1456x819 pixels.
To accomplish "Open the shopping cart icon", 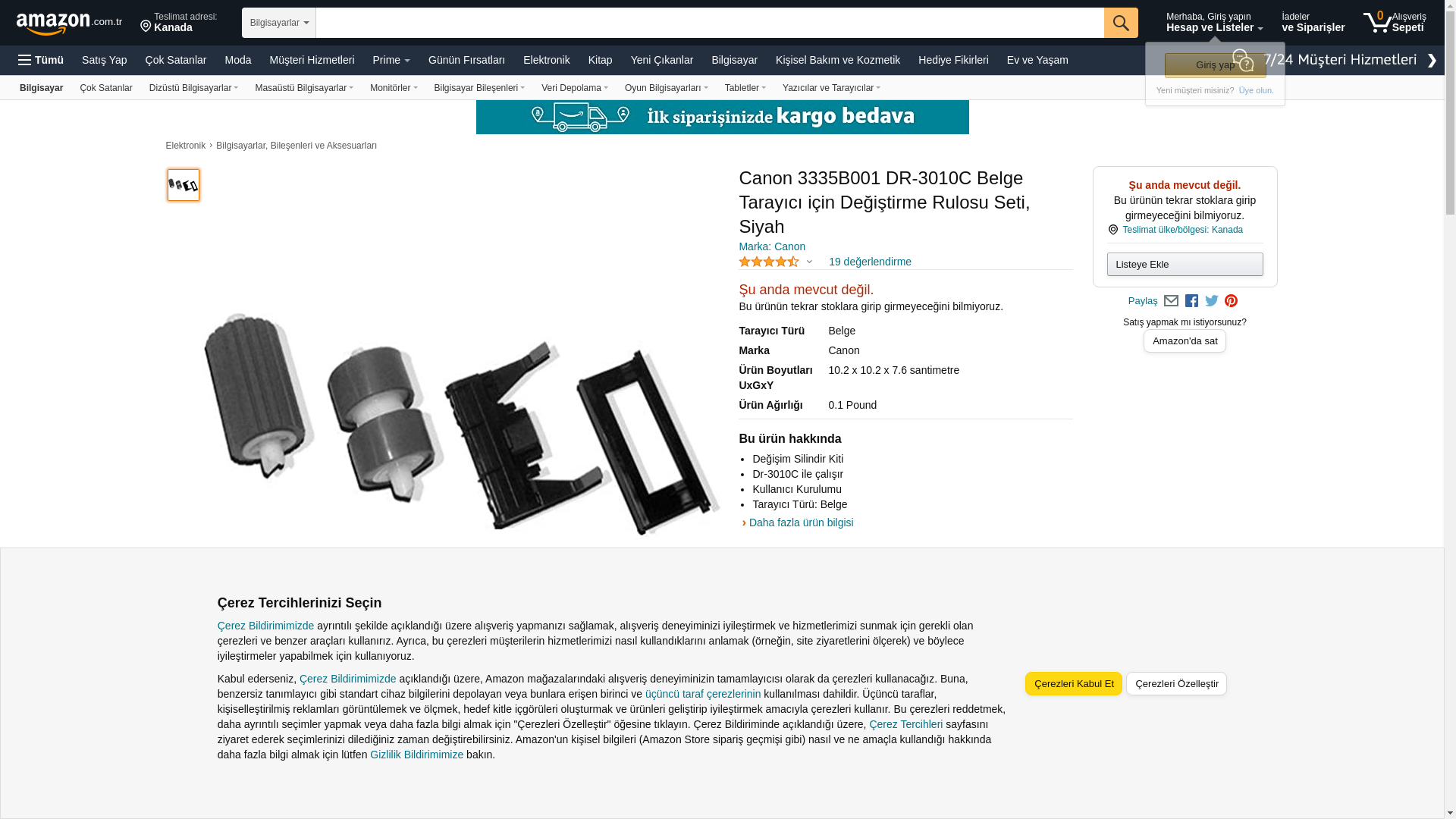I will [1394, 23].
